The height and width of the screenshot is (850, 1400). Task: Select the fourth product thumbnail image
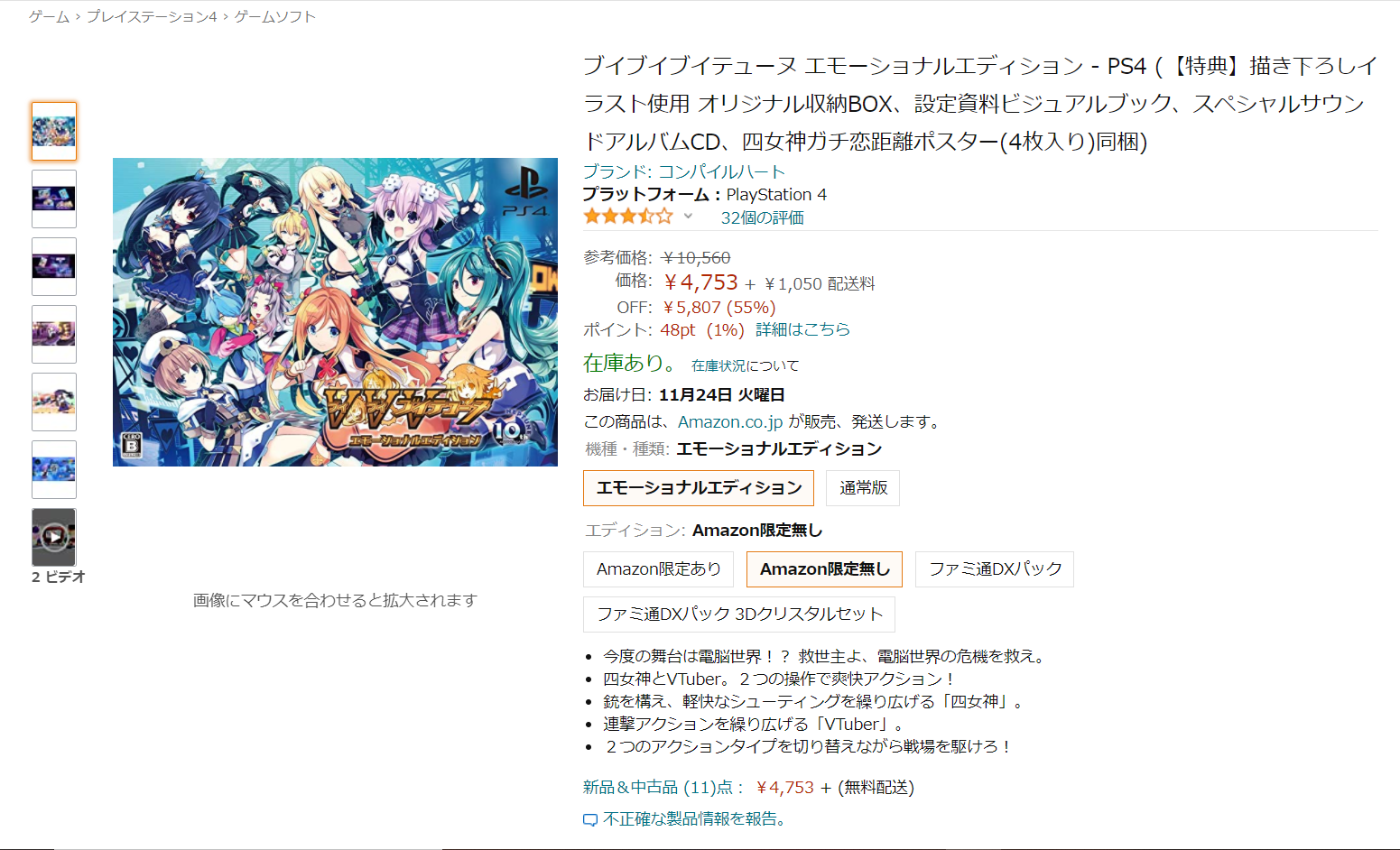click(x=54, y=334)
